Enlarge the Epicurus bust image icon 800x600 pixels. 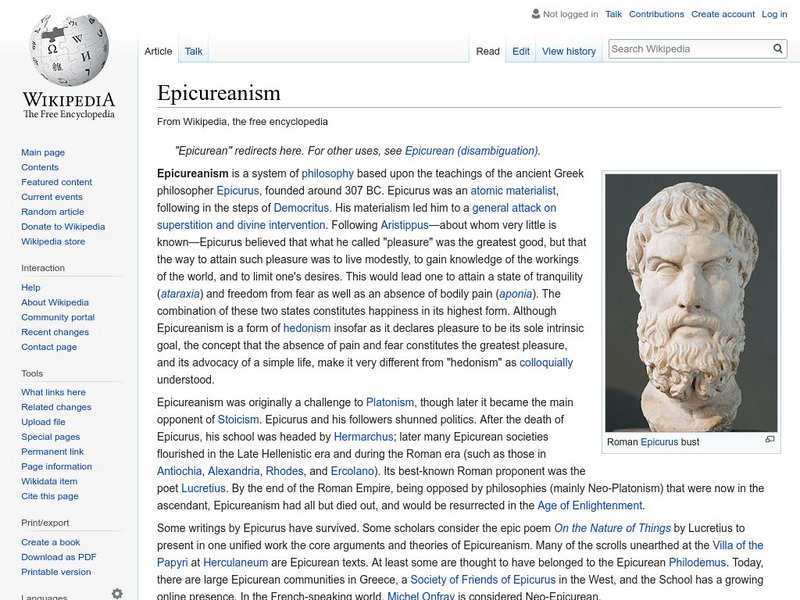pos(770,439)
